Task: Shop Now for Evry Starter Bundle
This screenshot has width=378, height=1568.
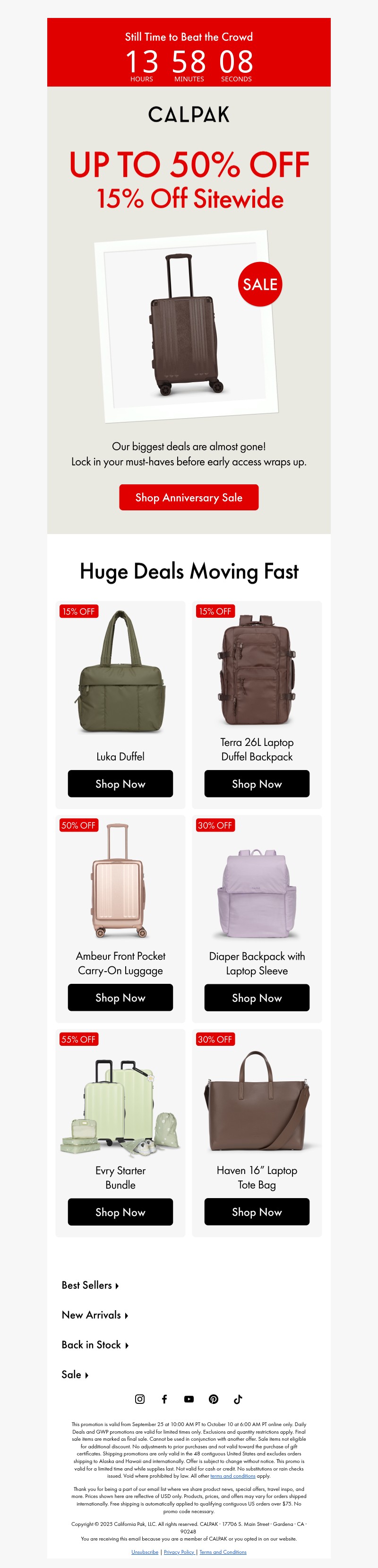Action: click(120, 1212)
